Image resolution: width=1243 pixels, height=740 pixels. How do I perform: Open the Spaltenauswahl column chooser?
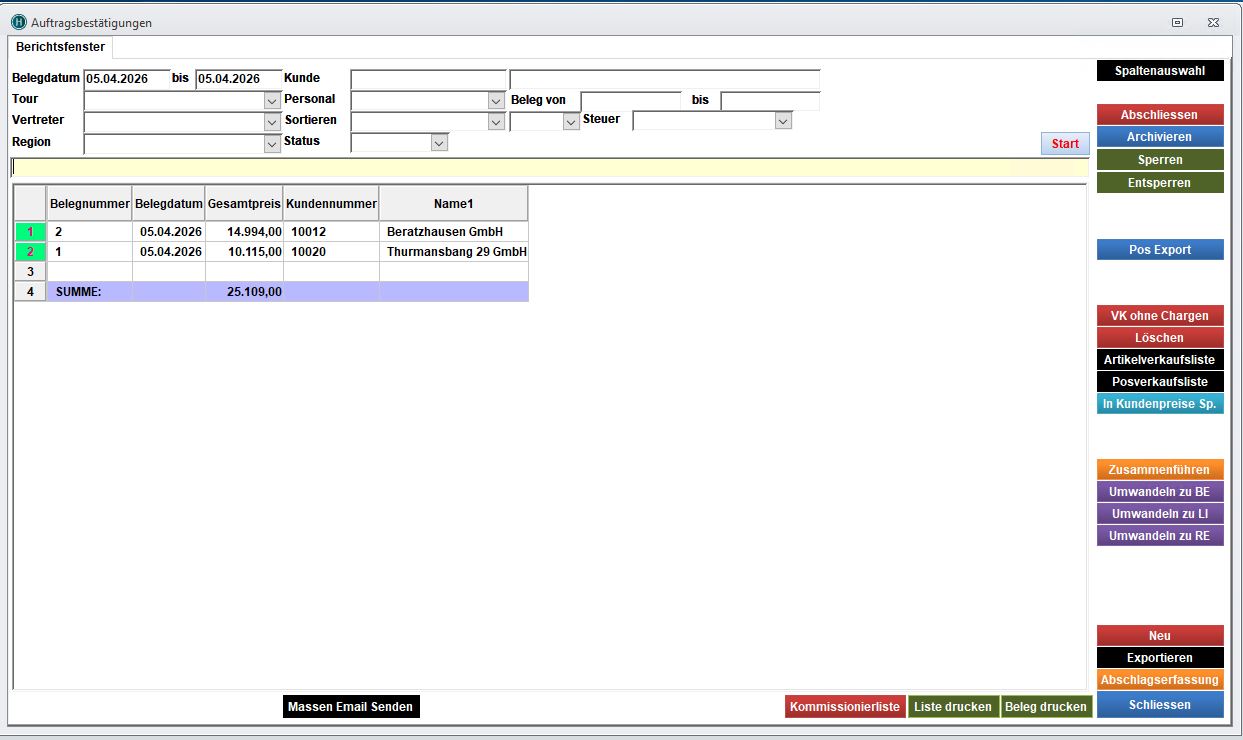[1160, 71]
